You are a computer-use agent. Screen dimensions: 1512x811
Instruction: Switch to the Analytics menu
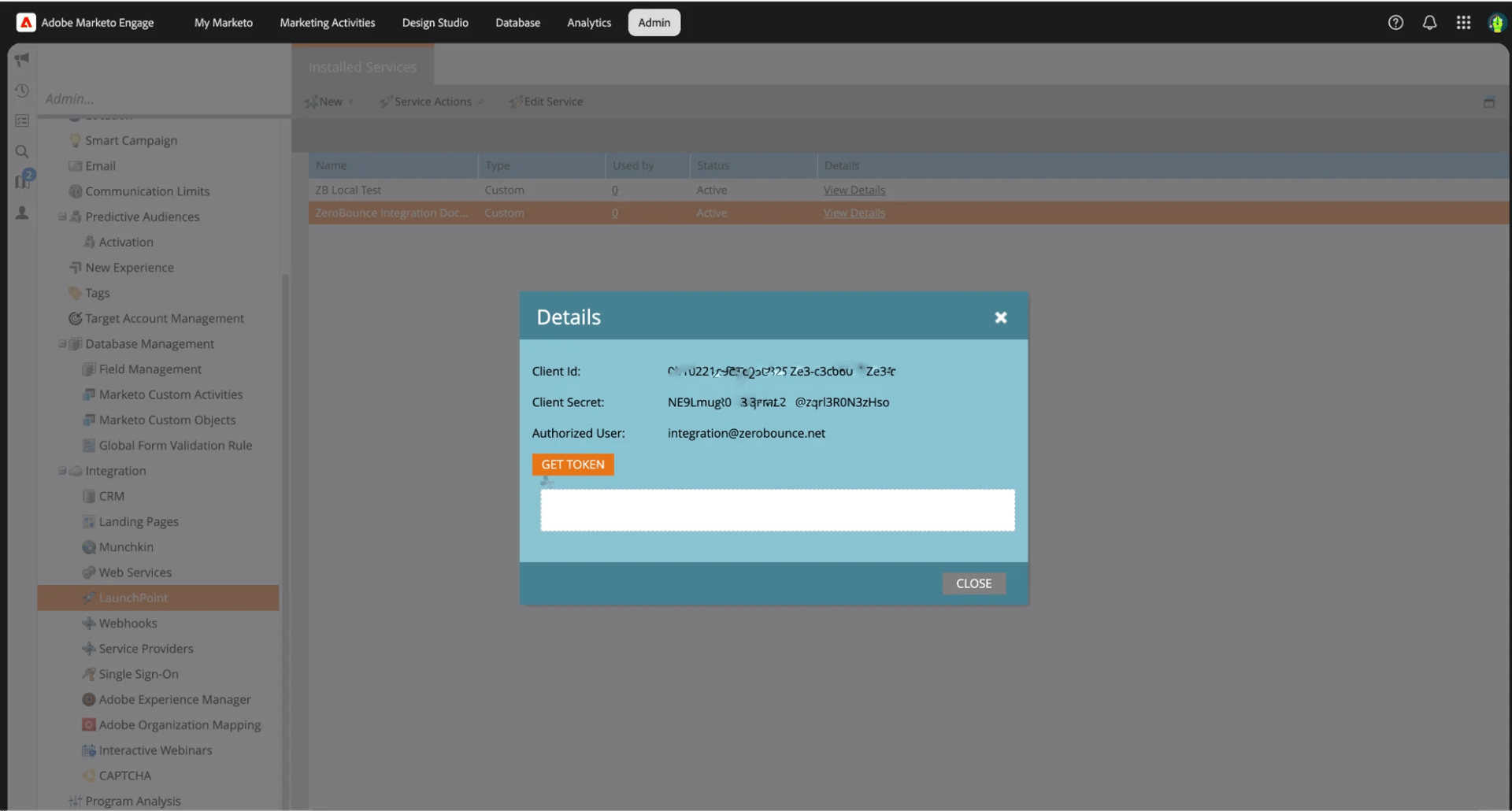tap(588, 23)
